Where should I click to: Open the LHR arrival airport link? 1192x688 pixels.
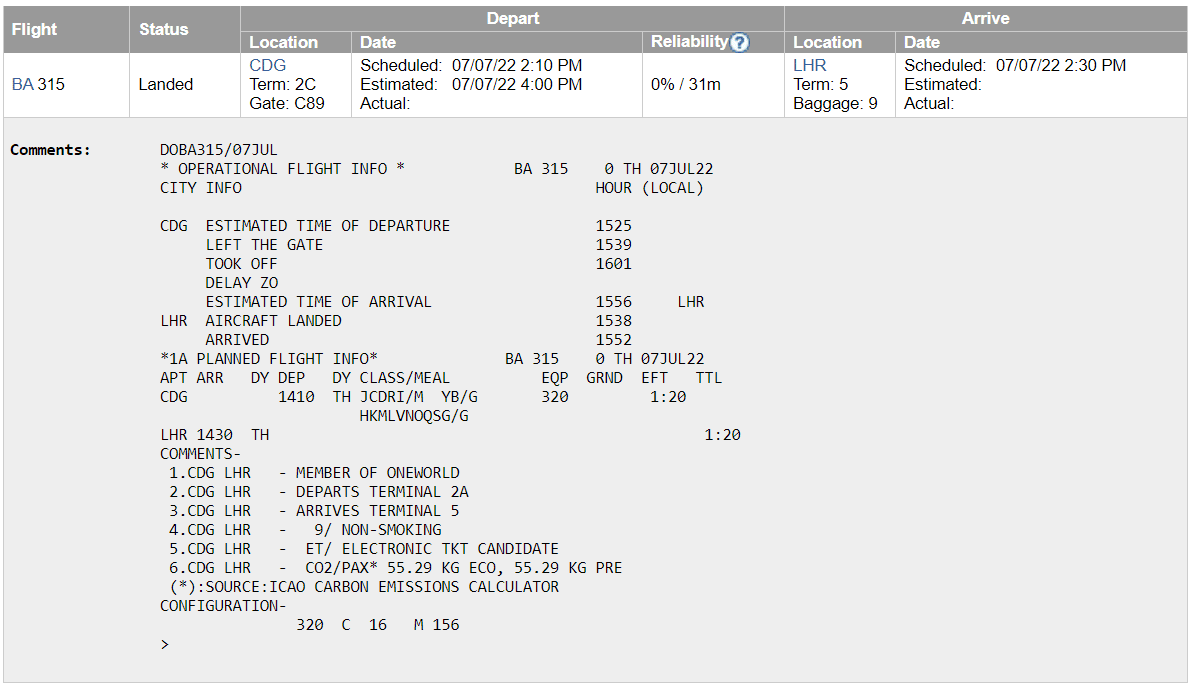810,66
